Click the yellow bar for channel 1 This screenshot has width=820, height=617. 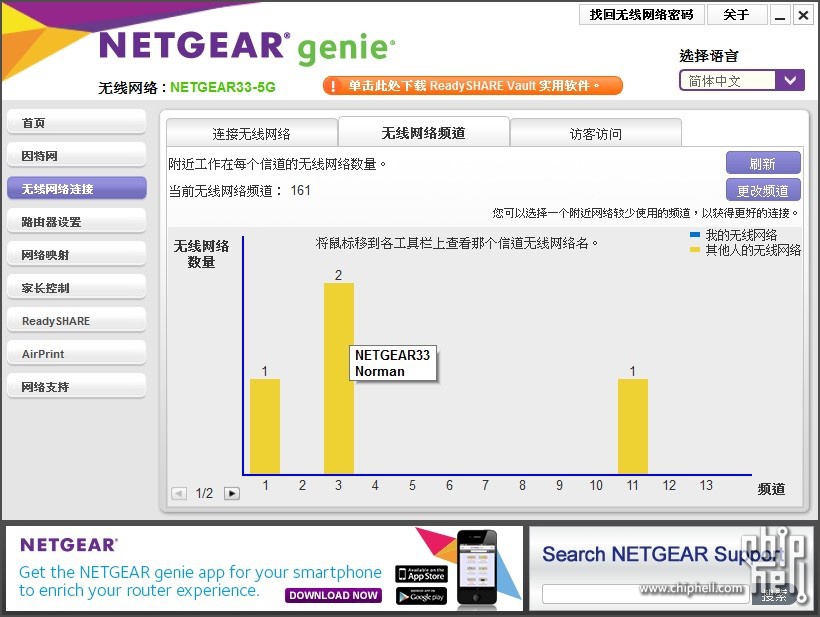[x=265, y=426]
